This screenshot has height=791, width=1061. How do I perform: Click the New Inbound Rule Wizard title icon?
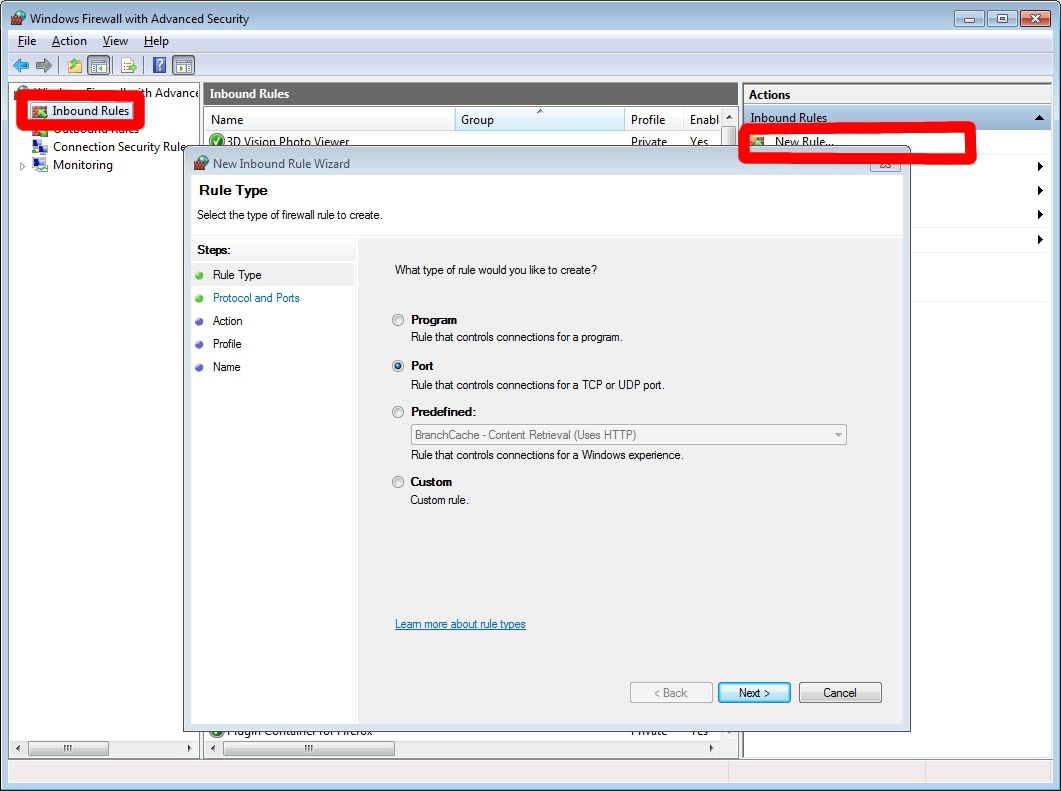pos(201,163)
